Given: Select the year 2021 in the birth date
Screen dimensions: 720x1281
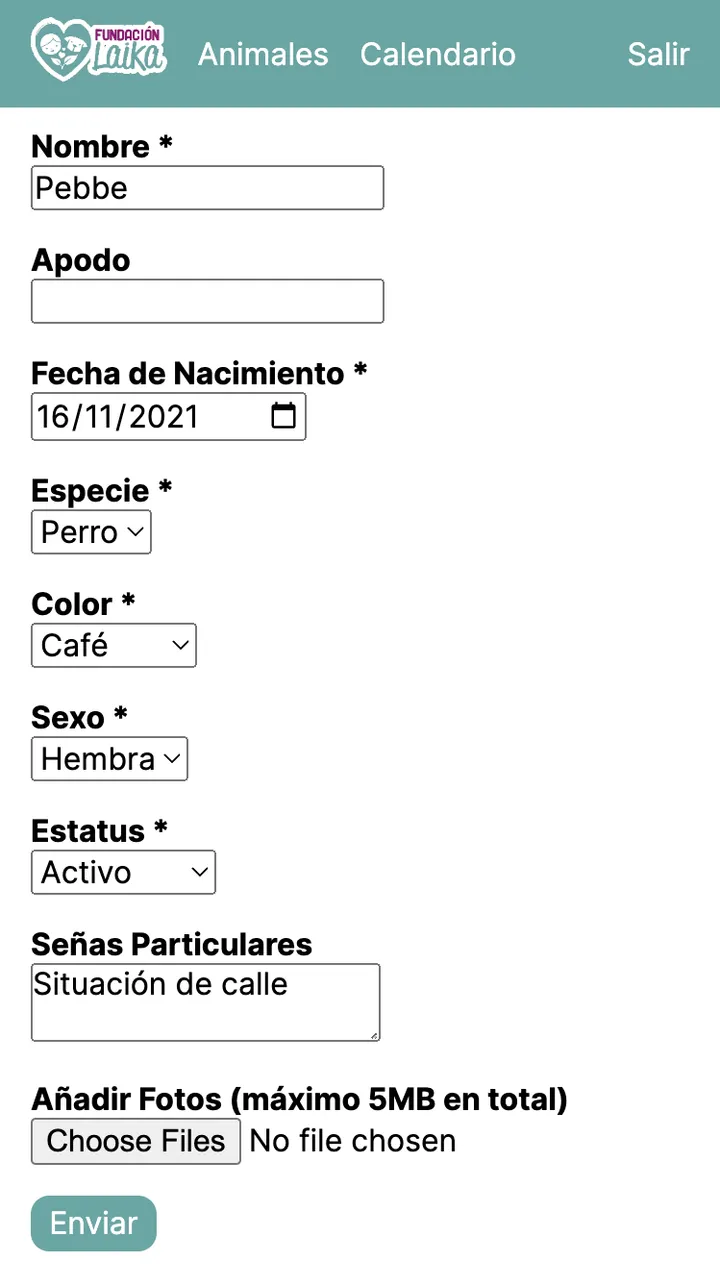Looking at the screenshot, I should 164,417.
